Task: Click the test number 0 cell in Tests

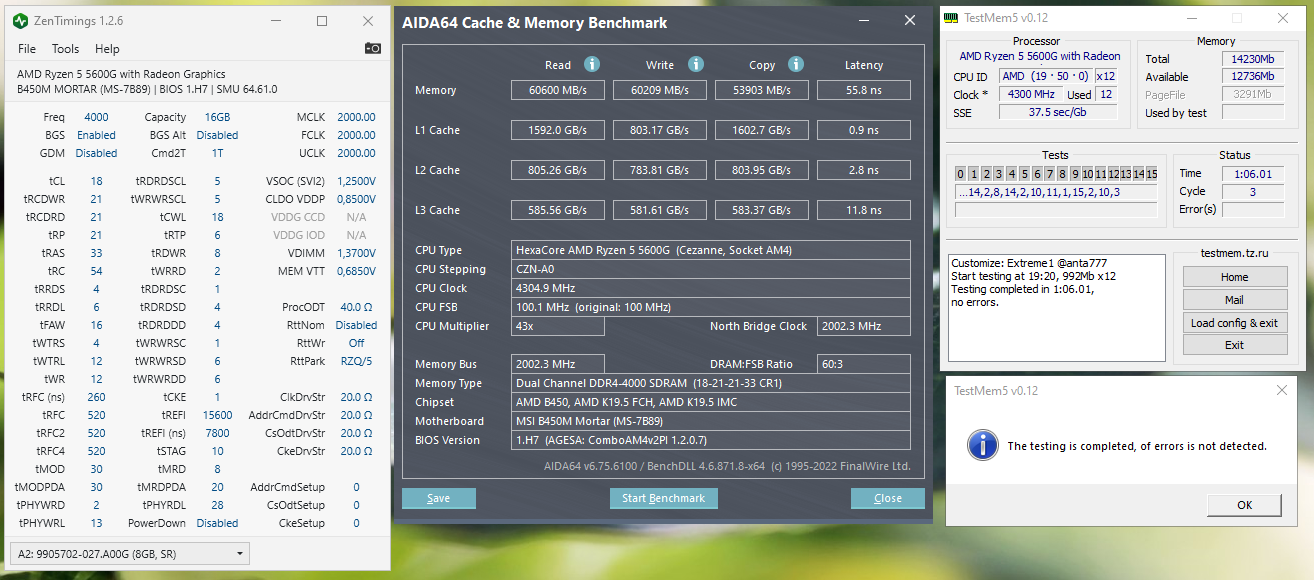Action: click(960, 174)
